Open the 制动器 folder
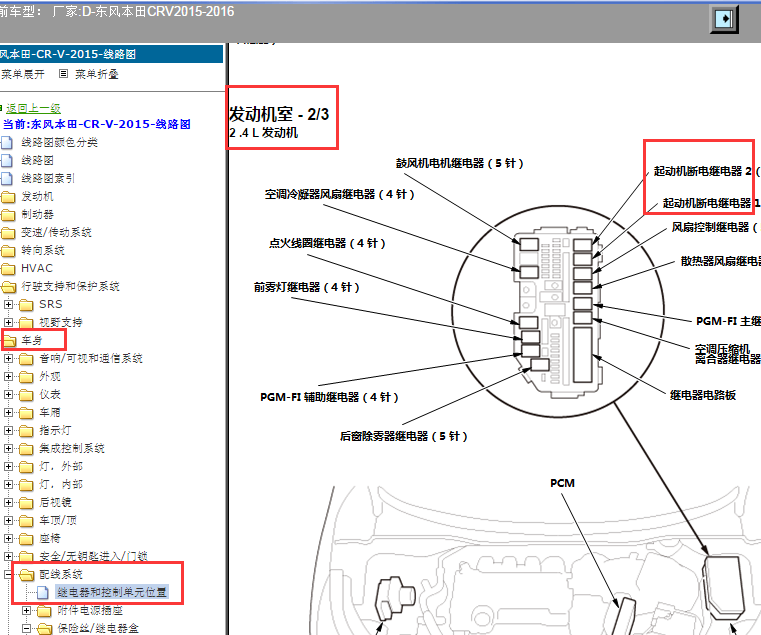This screenshot has width=761, height=635. (37, 214)
